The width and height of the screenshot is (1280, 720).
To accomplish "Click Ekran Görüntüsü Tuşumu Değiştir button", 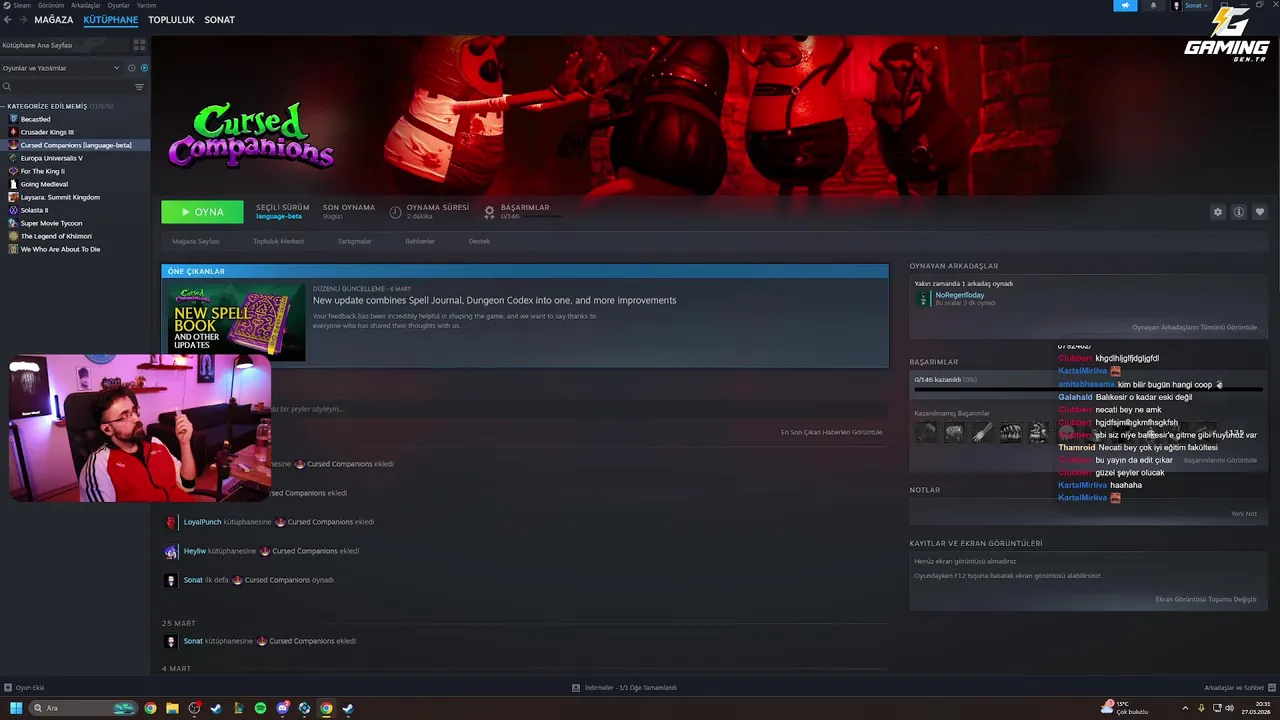I will [1205, 599].
